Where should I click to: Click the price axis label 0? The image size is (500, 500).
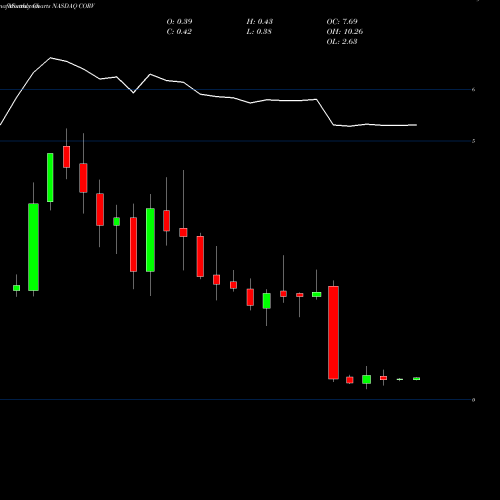click(473, 400)
